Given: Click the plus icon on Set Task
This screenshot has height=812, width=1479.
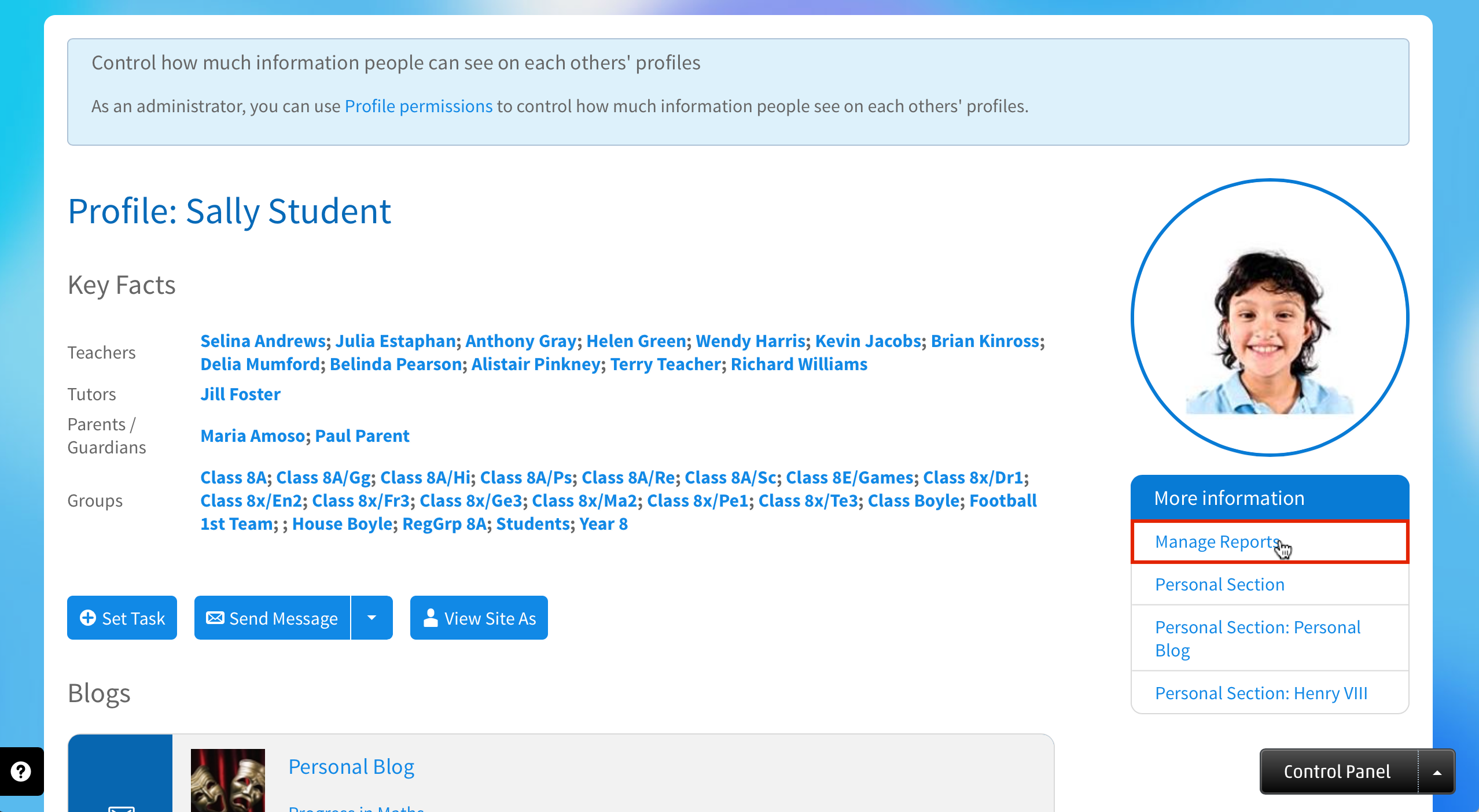Looking at the screenshot, I should point(88,618).
